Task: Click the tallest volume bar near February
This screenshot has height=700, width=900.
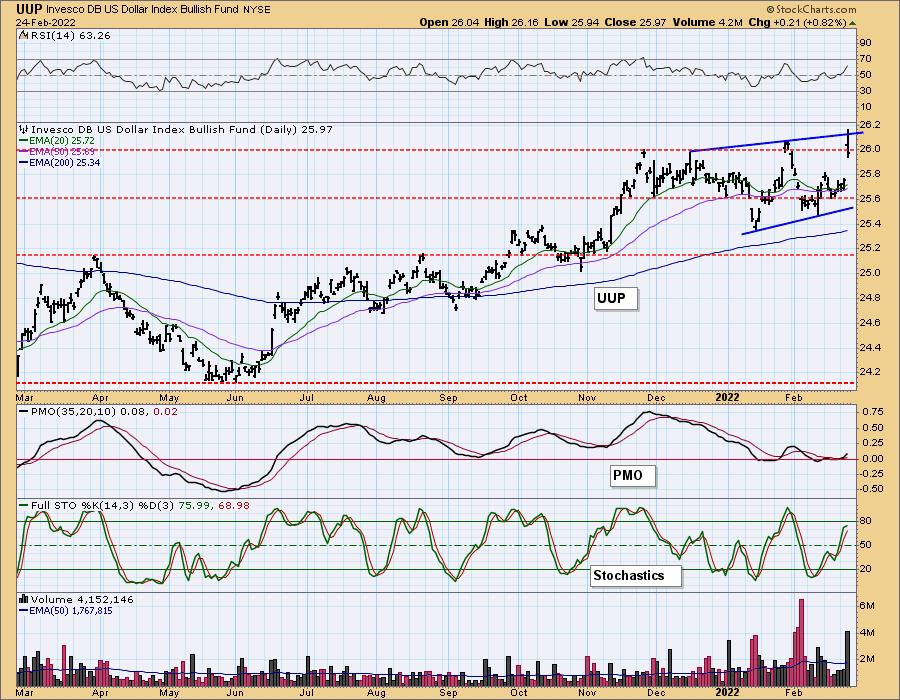Action: (x=801, y=643)
